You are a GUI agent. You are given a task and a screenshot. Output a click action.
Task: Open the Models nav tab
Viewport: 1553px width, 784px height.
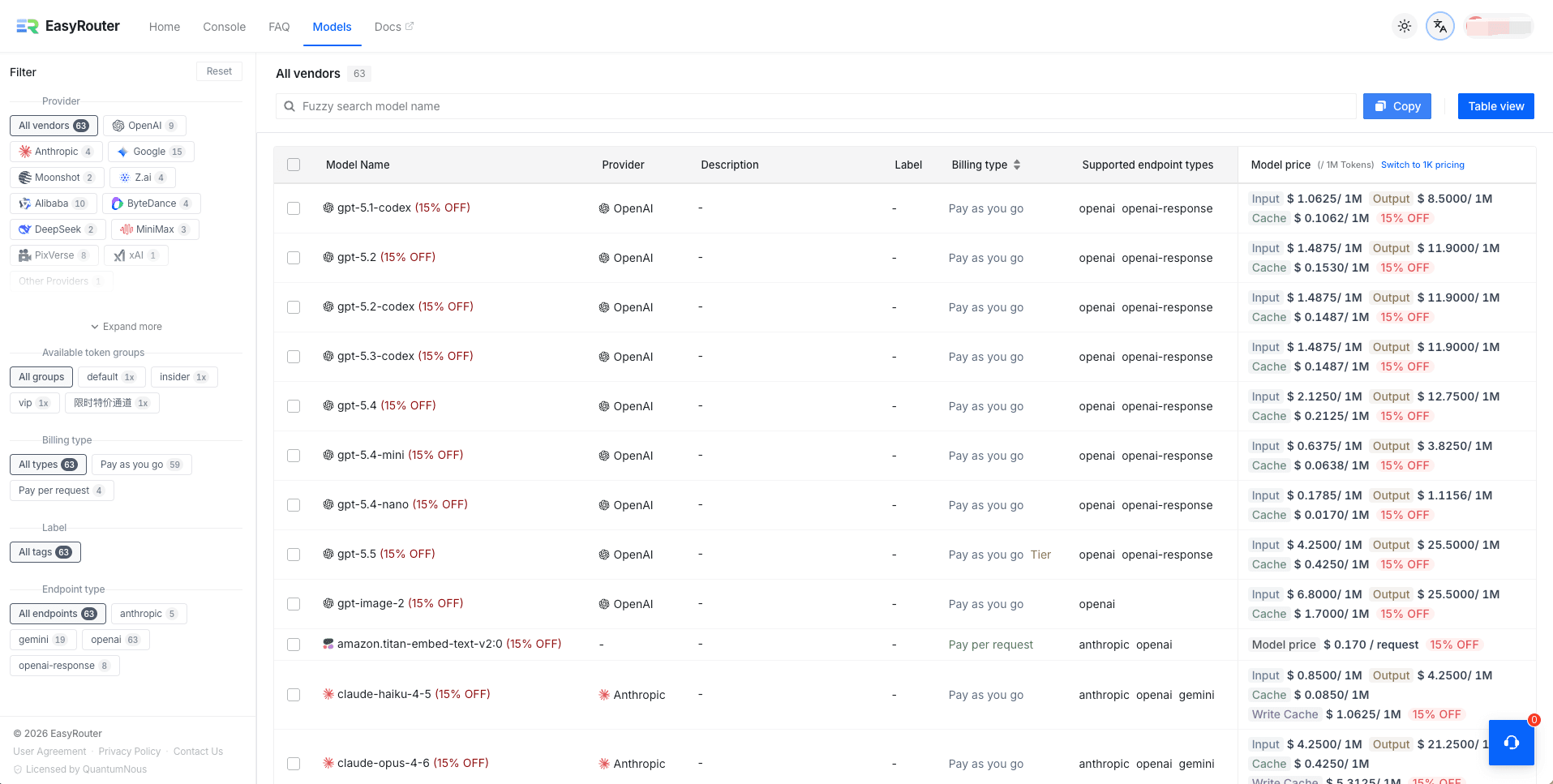point(332,27)
